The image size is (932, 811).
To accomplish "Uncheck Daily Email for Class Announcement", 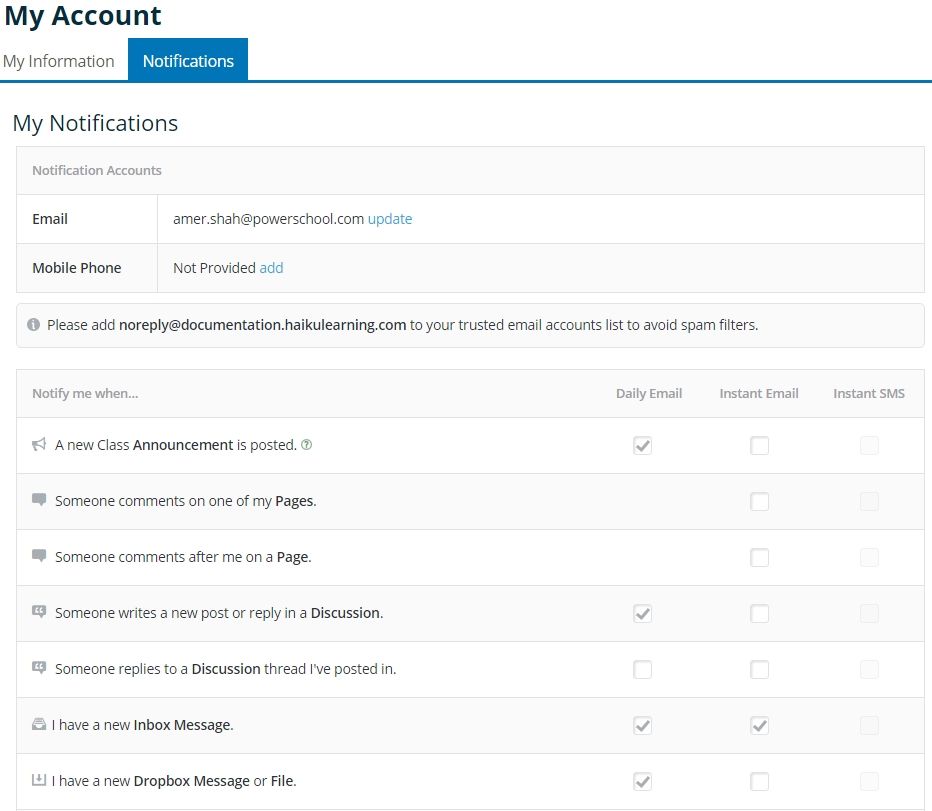I will coord(643,445).
